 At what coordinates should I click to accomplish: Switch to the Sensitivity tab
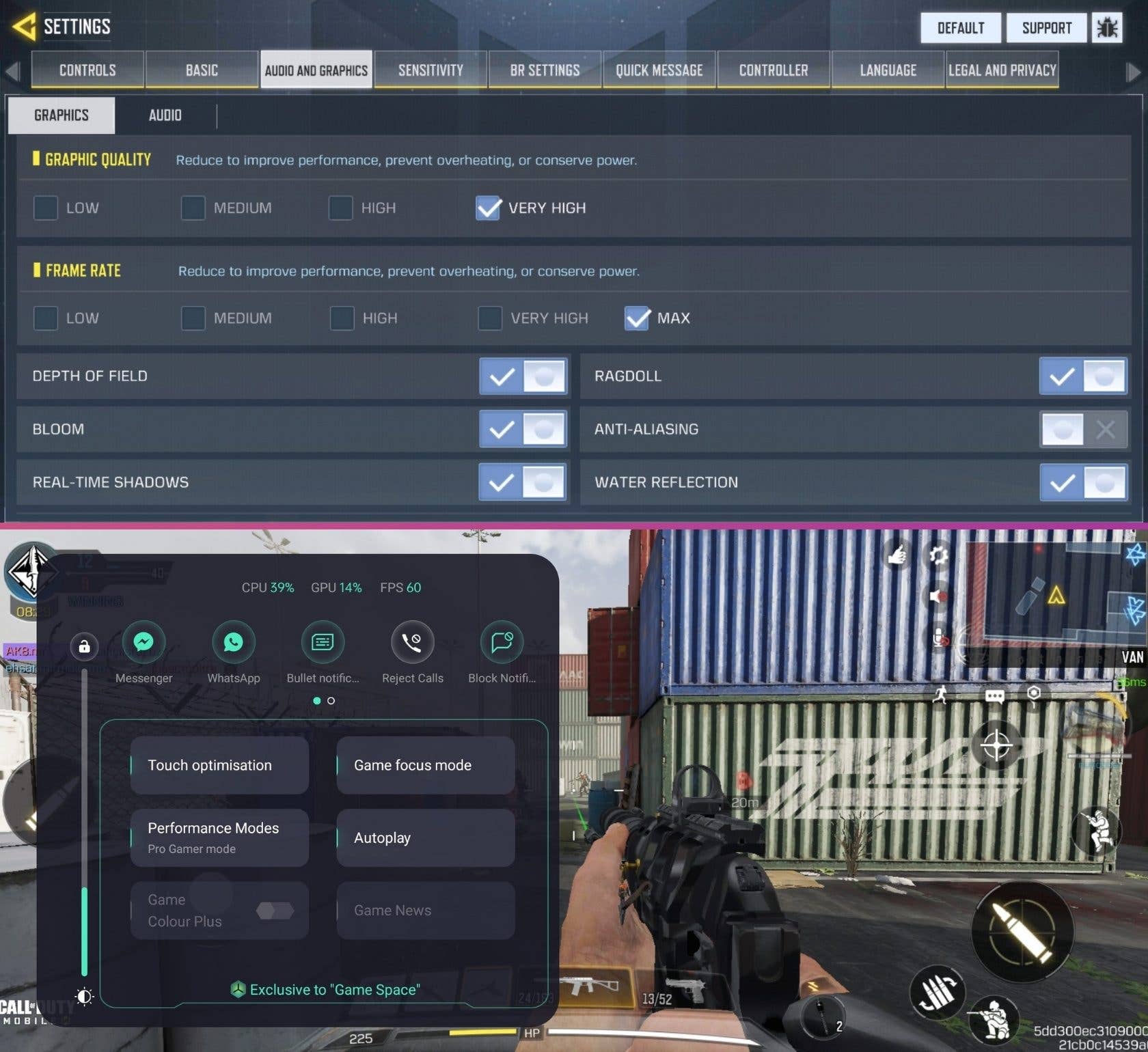430,70
